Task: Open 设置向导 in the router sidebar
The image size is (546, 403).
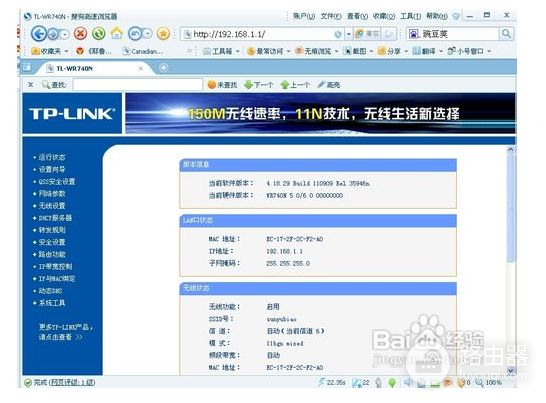Action: pyautogui.click(x=52, y=169)
